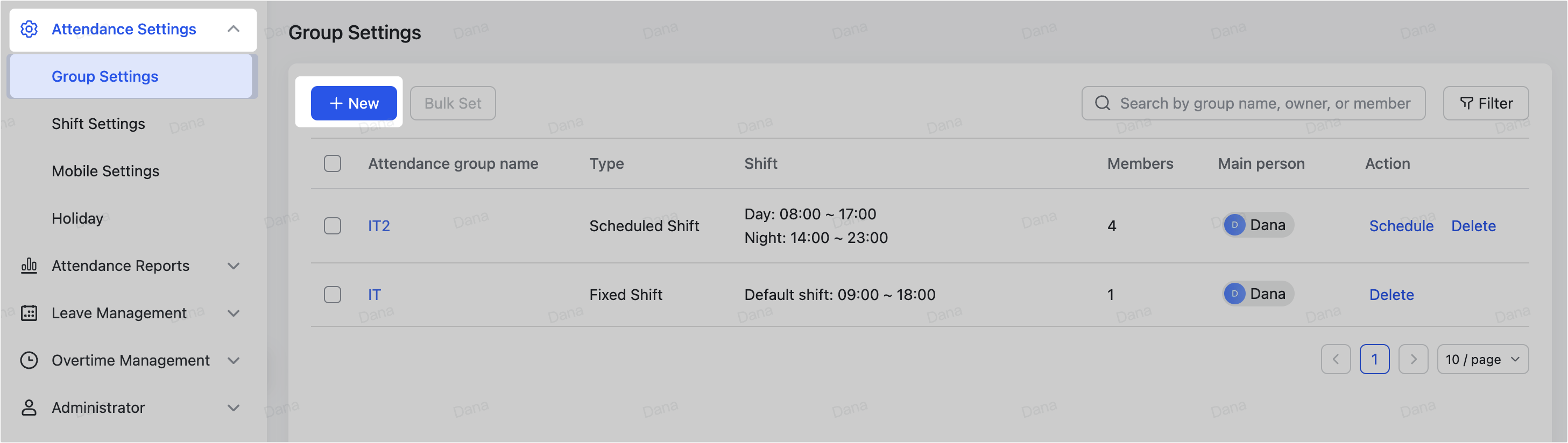
Task: Collapse the Attendance Settings section
Action: pyautogui.click(x=233, y=28)
